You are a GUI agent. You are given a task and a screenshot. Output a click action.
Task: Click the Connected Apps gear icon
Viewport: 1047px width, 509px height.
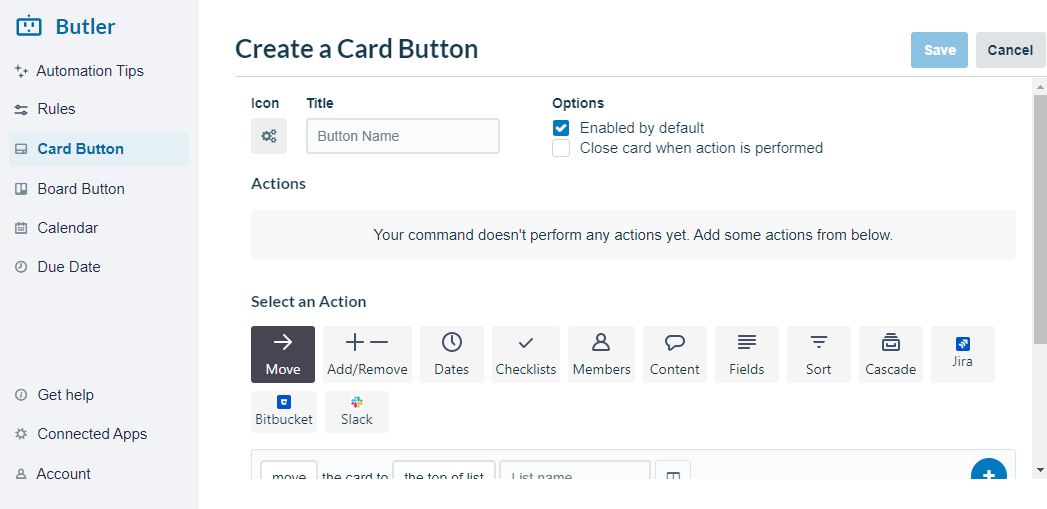pyautogui.click(x=21, y=434)
